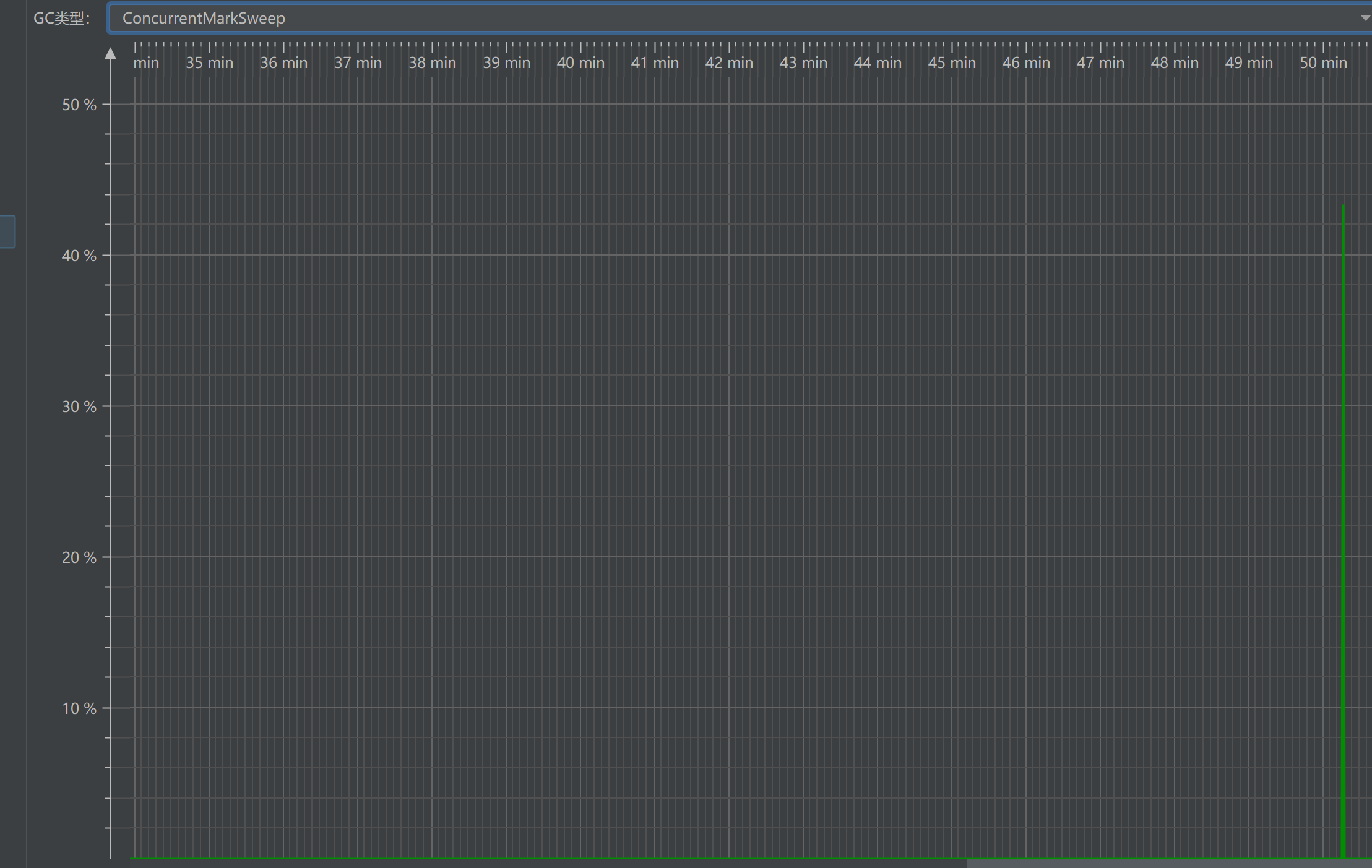This screenshot has width=1372, height=868.
Task: Click the GC类型 label
Action: [61, 18]
